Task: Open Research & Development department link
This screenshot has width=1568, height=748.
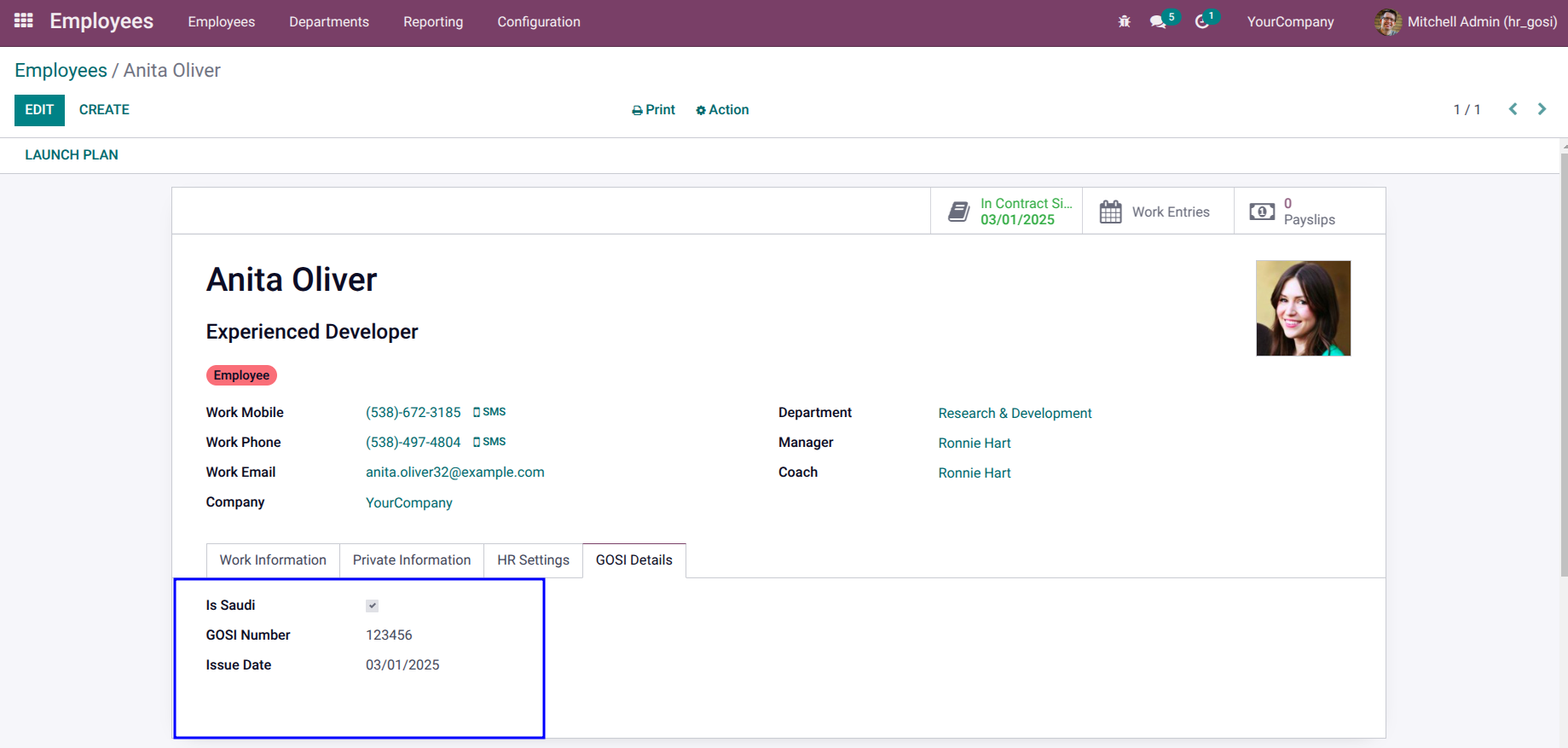Action: (x=1015, y=414)
